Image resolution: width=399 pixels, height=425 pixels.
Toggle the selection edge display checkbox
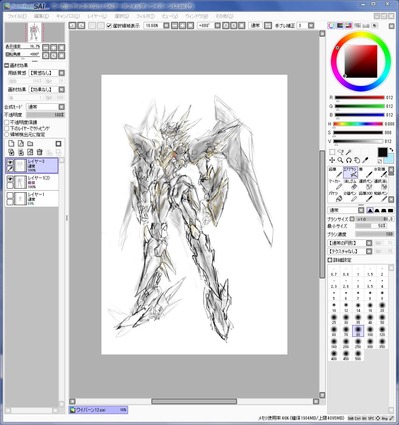coord(109,26)
